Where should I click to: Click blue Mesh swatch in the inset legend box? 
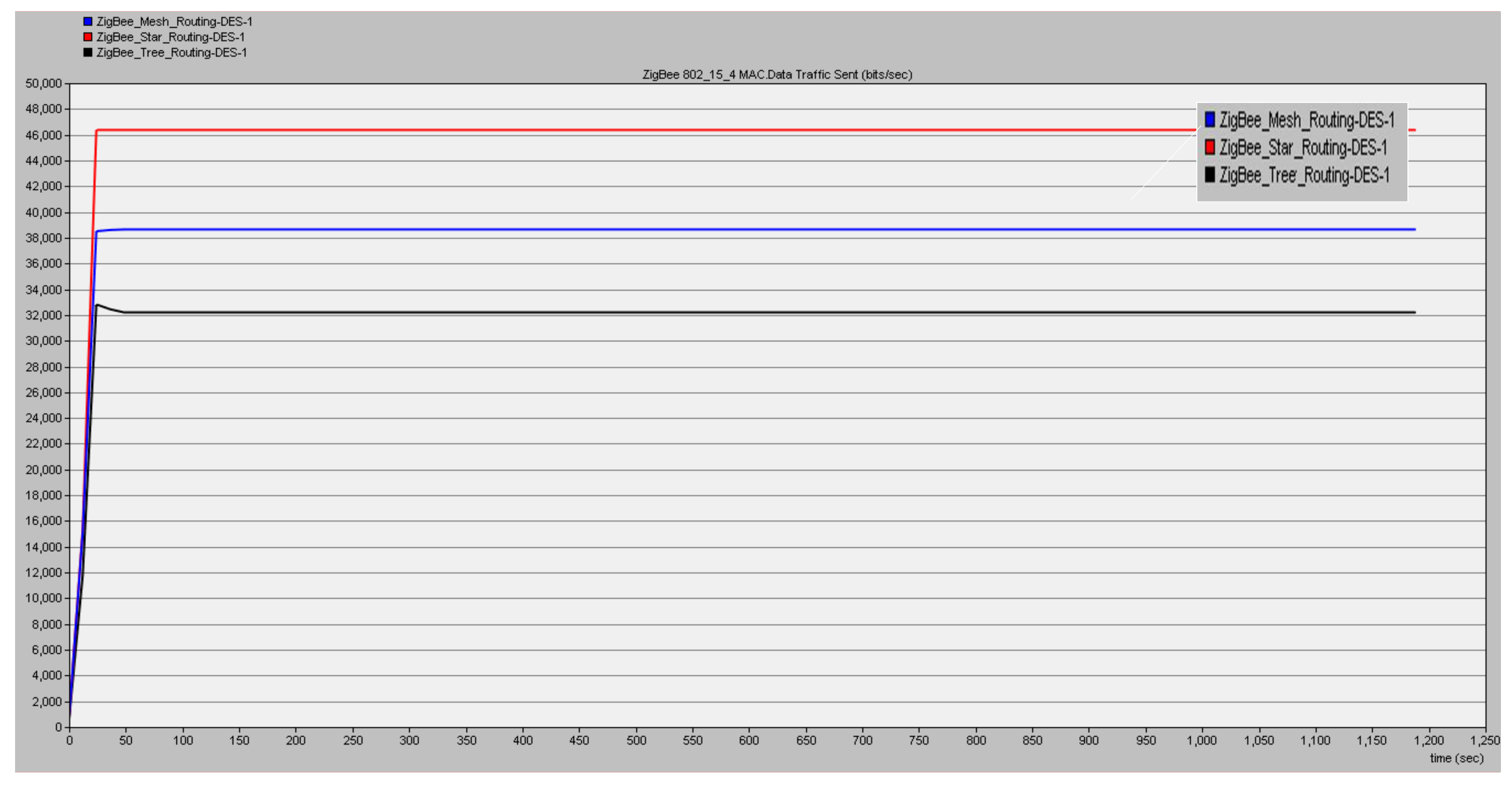click(x=1210, y=120)
